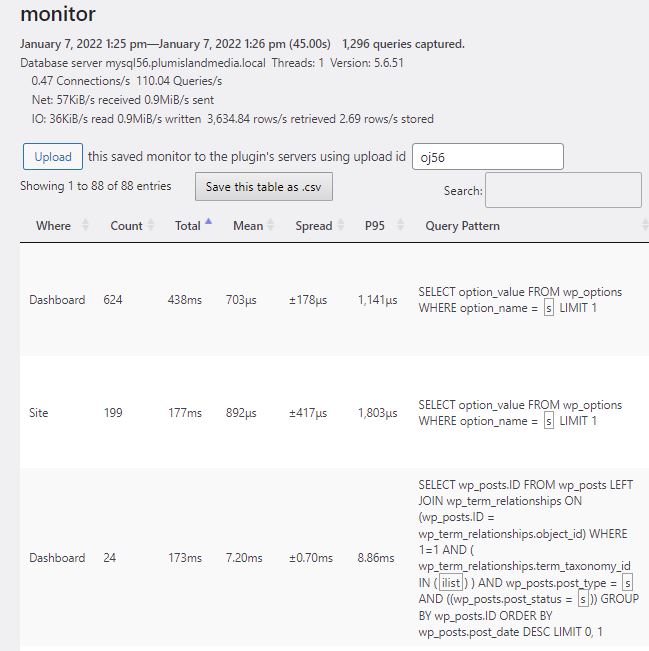Save this table as .csv

(x=264, y=186)
